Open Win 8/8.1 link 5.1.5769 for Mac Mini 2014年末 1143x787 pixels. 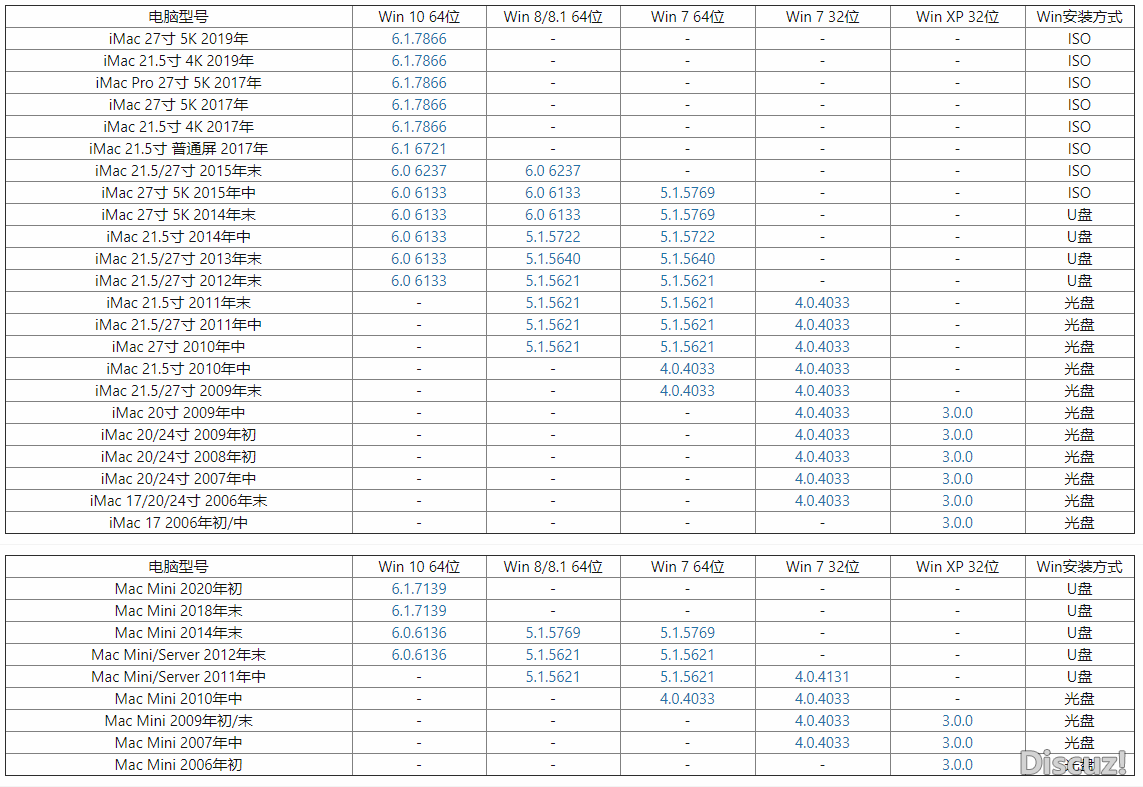tap(553, 633)
